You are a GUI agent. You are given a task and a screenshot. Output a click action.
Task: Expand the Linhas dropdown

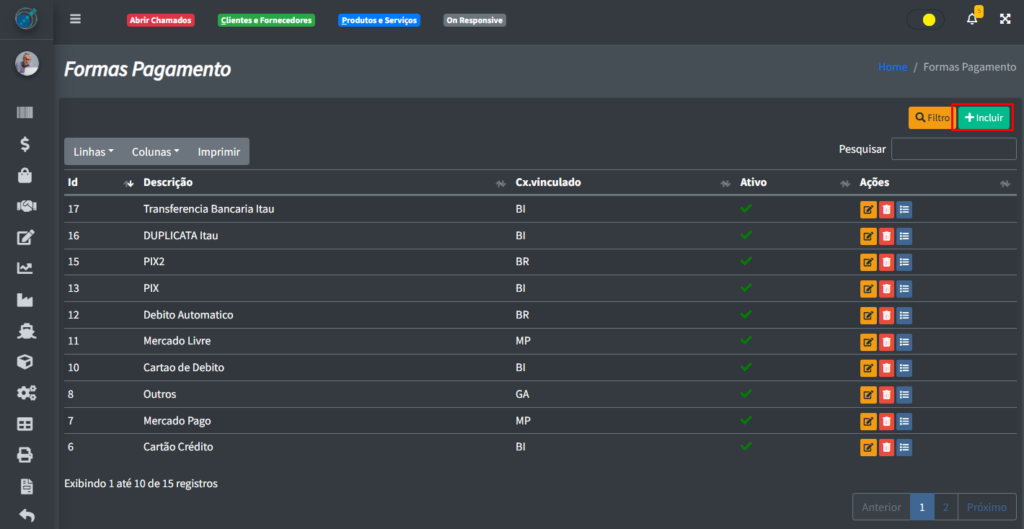pyautogui.click(x=94, y=152)
